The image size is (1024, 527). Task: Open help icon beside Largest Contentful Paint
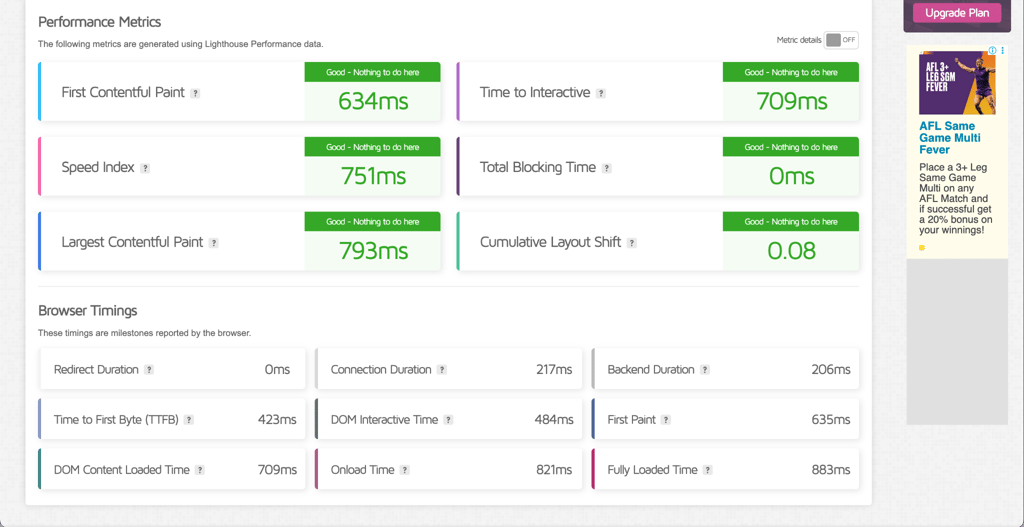pyautogui.click(x=214, y=243)
